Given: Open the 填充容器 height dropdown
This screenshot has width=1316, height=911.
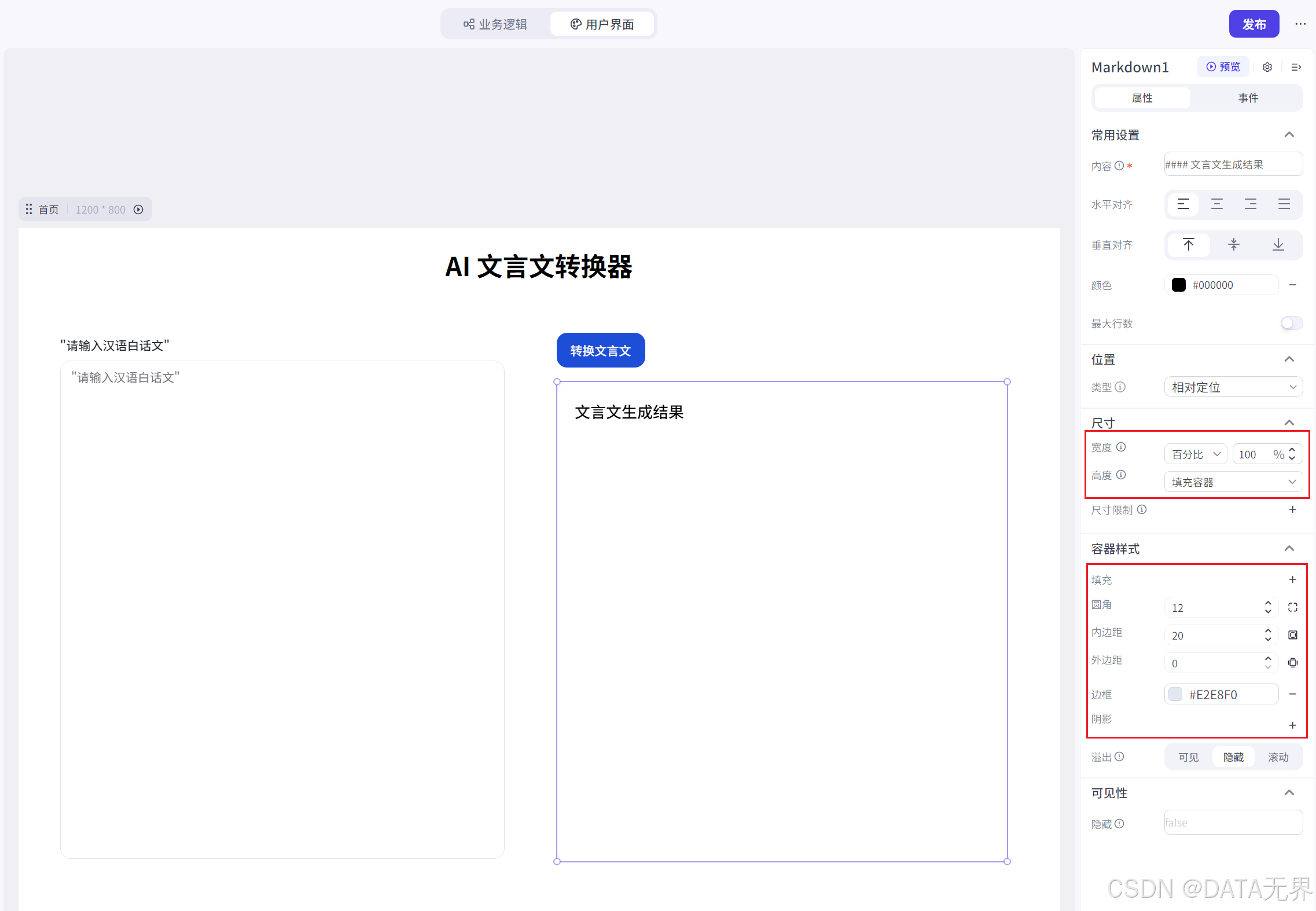Looking at the screenshot, I should coord(1233,482).
